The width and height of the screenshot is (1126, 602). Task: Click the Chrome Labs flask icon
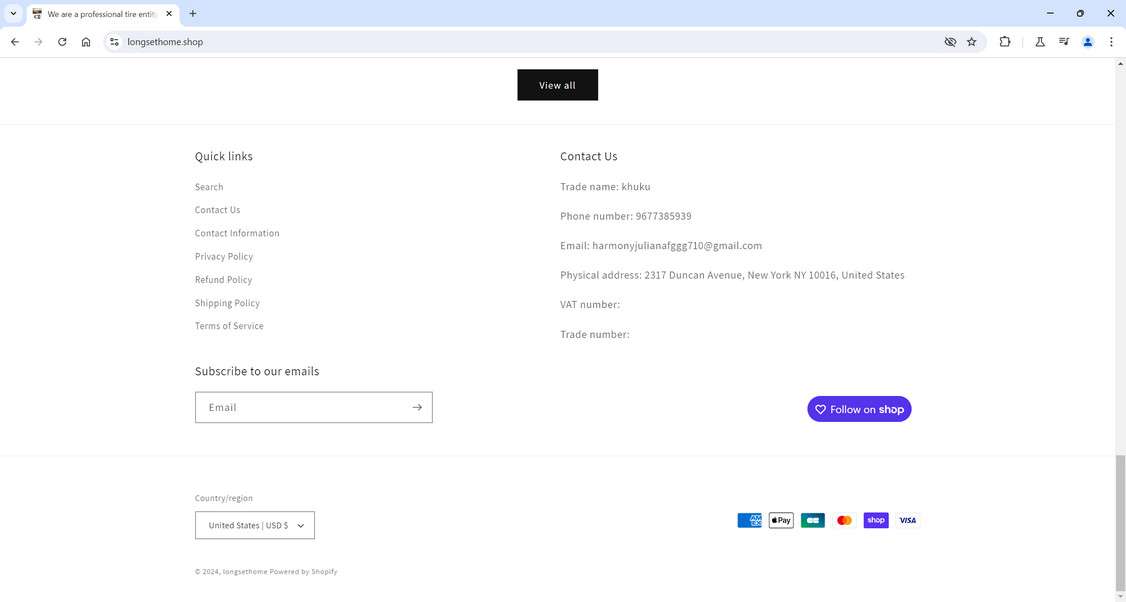[1040, 42]
